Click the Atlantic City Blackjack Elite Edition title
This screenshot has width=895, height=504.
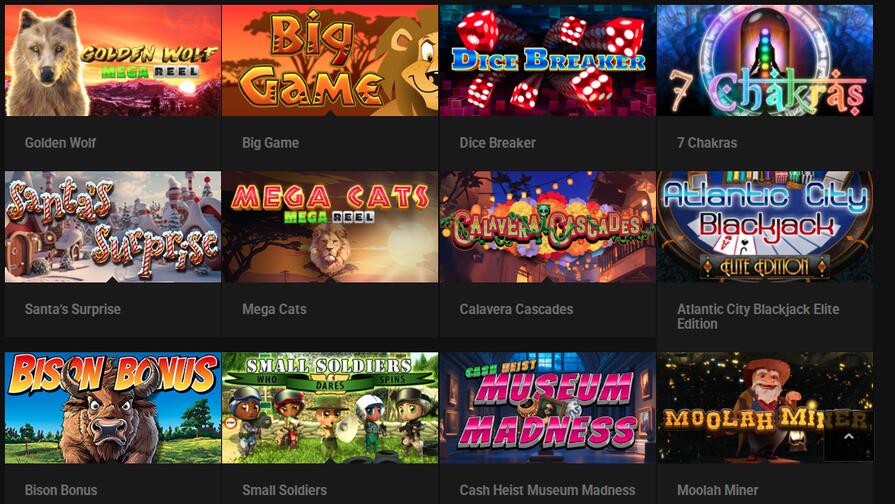758,316
